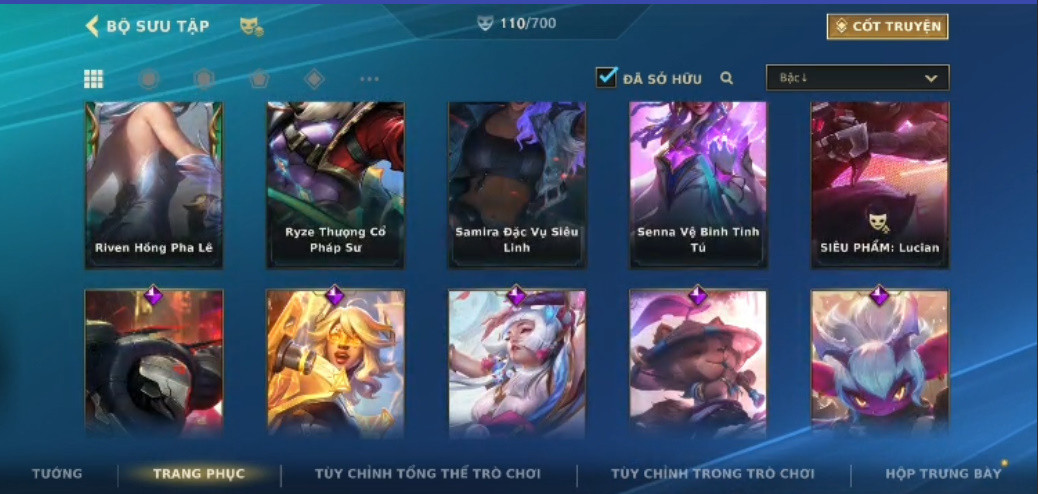Open the Tùy Chỉnh Trong Trò Chơi tab
The image size is (1038, 494).
[x=713, y=473]
